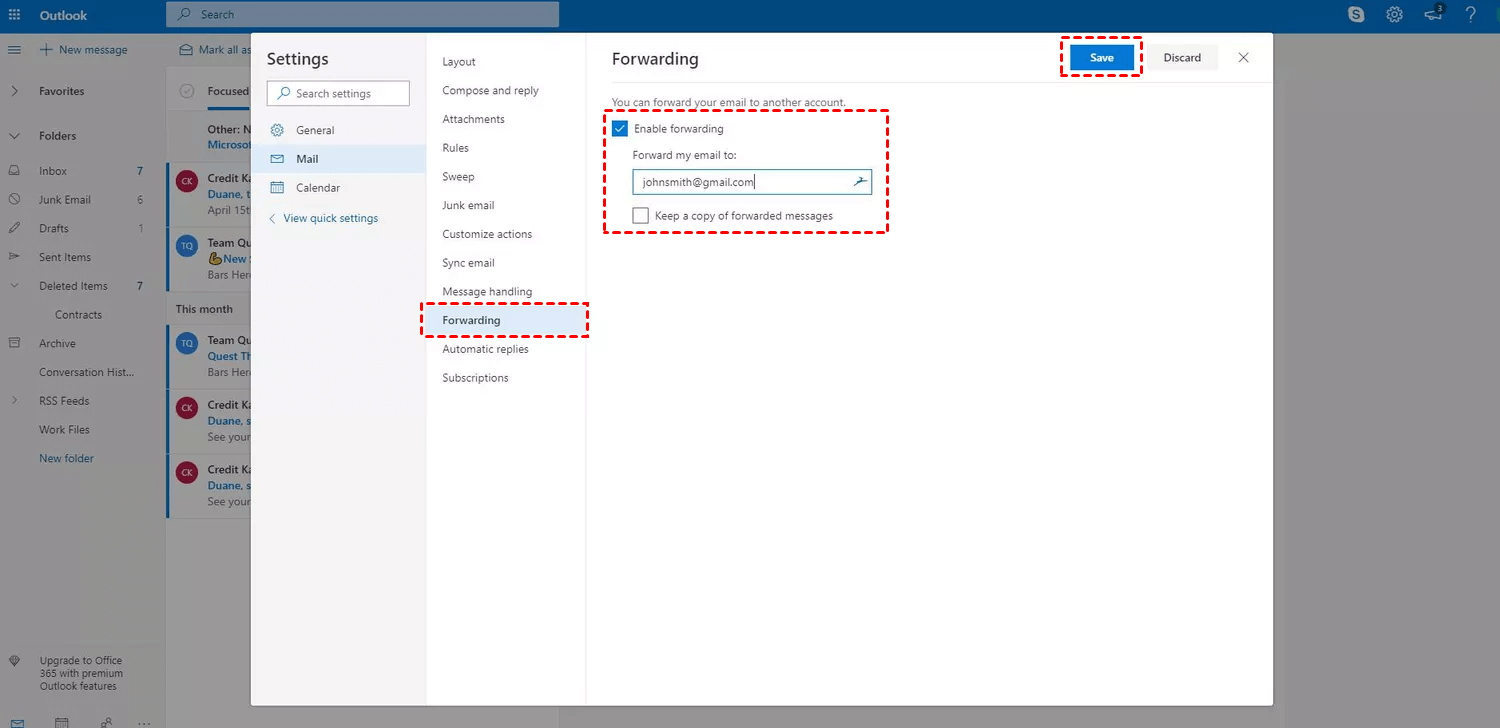Viewport: 1500px width, 728px height.
Task: Open the notifications megaphone icon
Action: coord(1433,15)
